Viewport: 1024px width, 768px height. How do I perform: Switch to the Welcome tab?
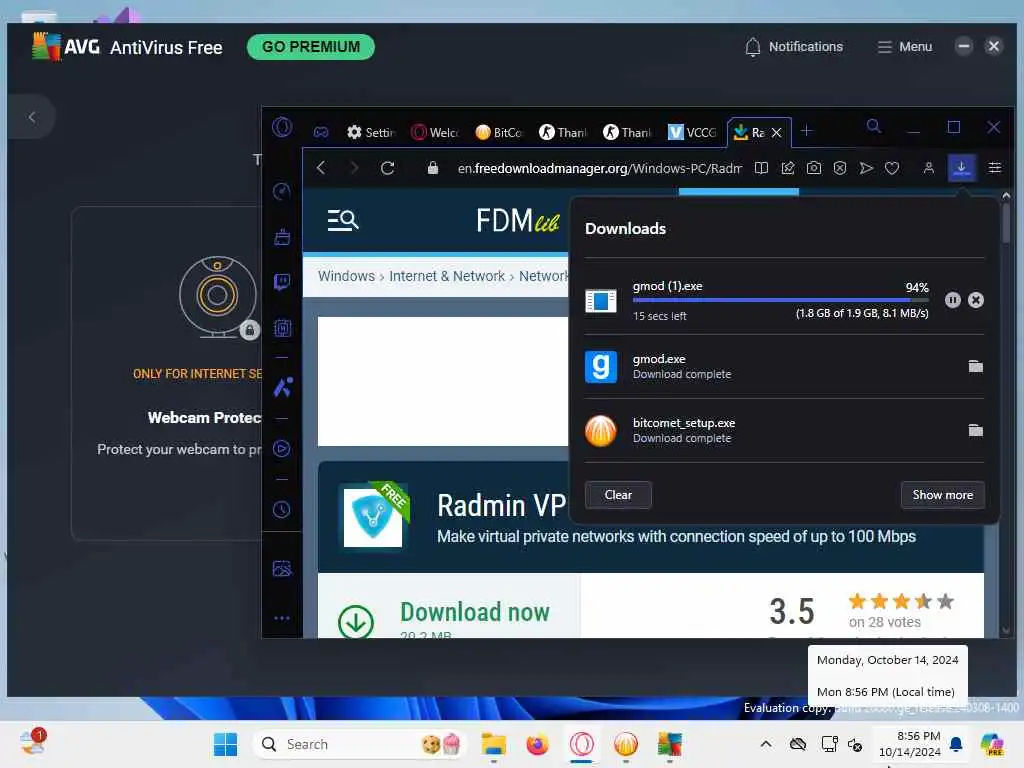click(435, 133)
